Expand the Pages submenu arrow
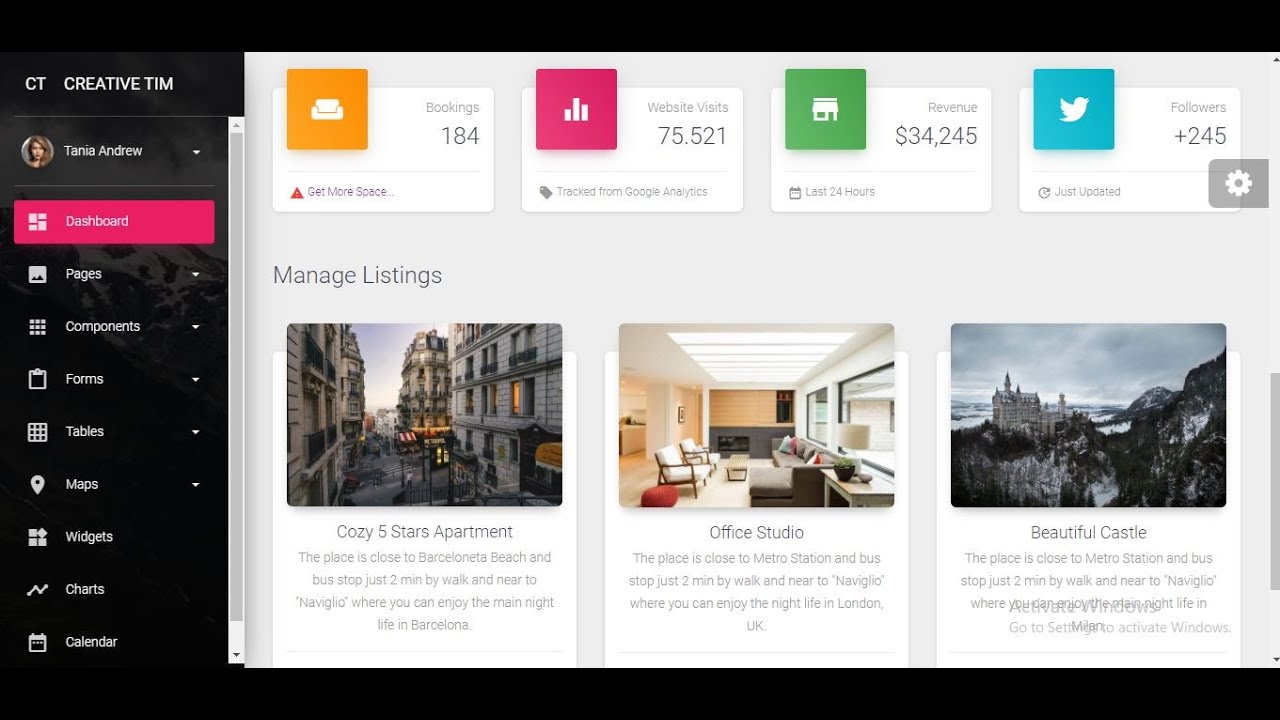The height and width of the screenshot is (720, 1280). click(x=195, y=274)
